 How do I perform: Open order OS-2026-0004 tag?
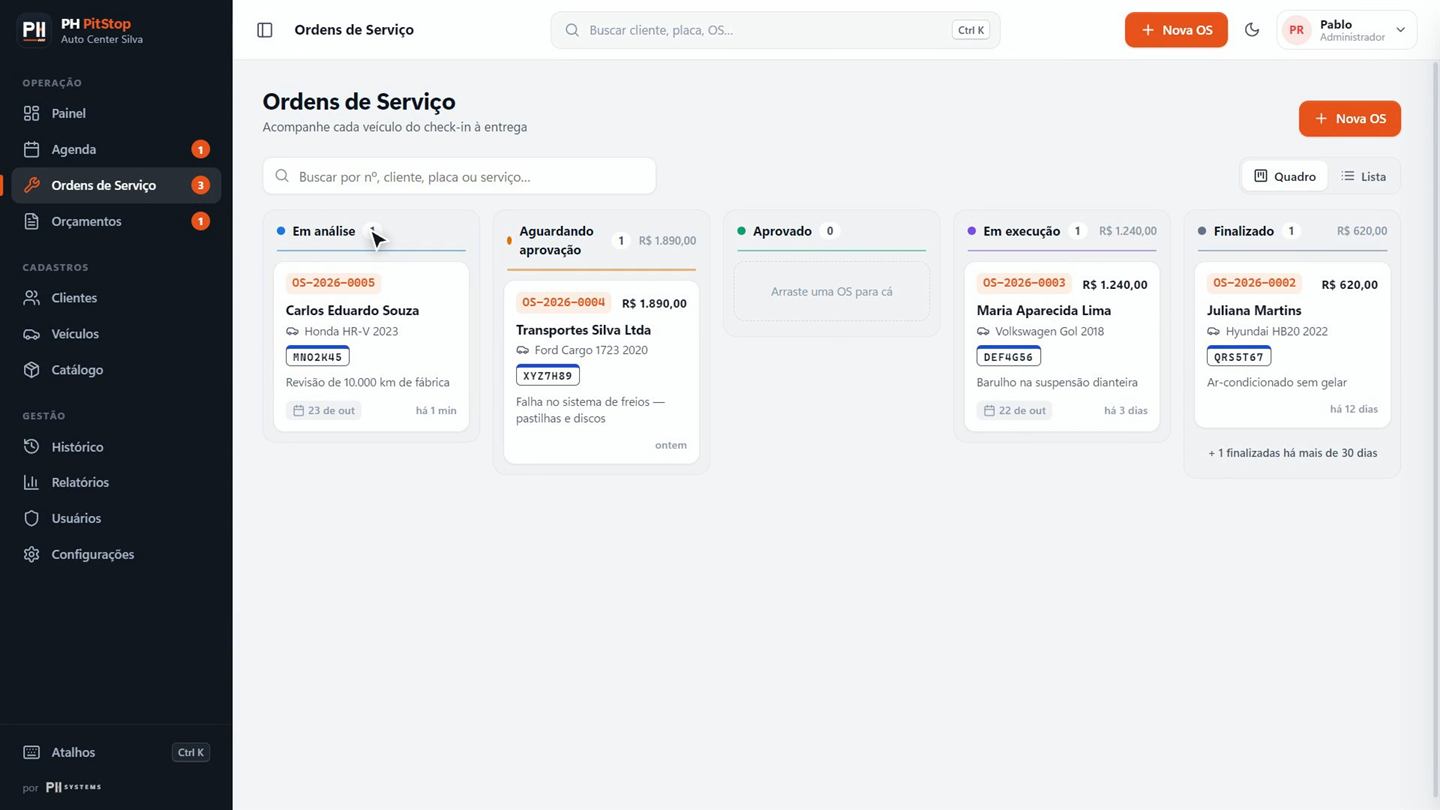click(x=563, y=302)
